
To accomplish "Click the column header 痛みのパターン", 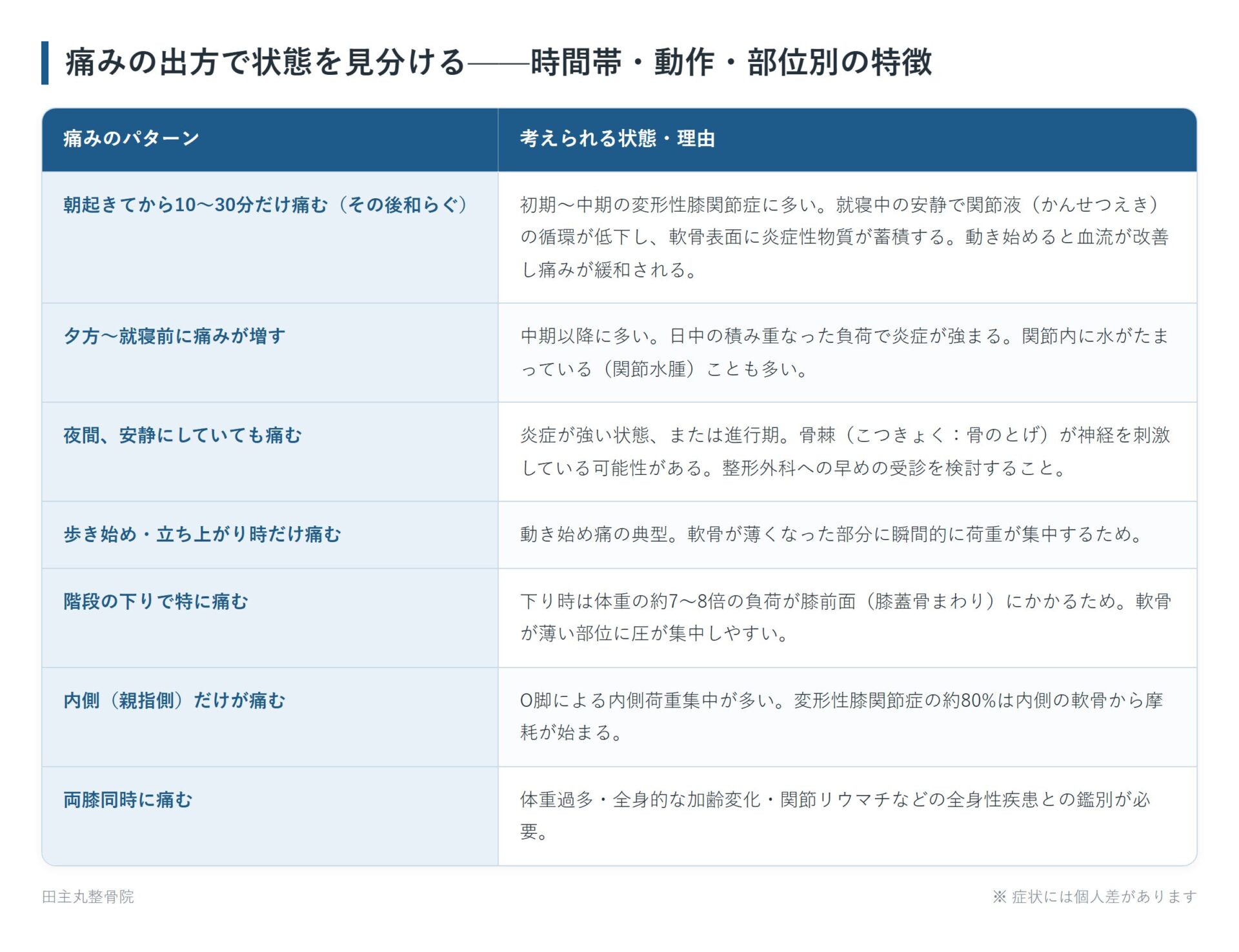I will click(270, 139).
